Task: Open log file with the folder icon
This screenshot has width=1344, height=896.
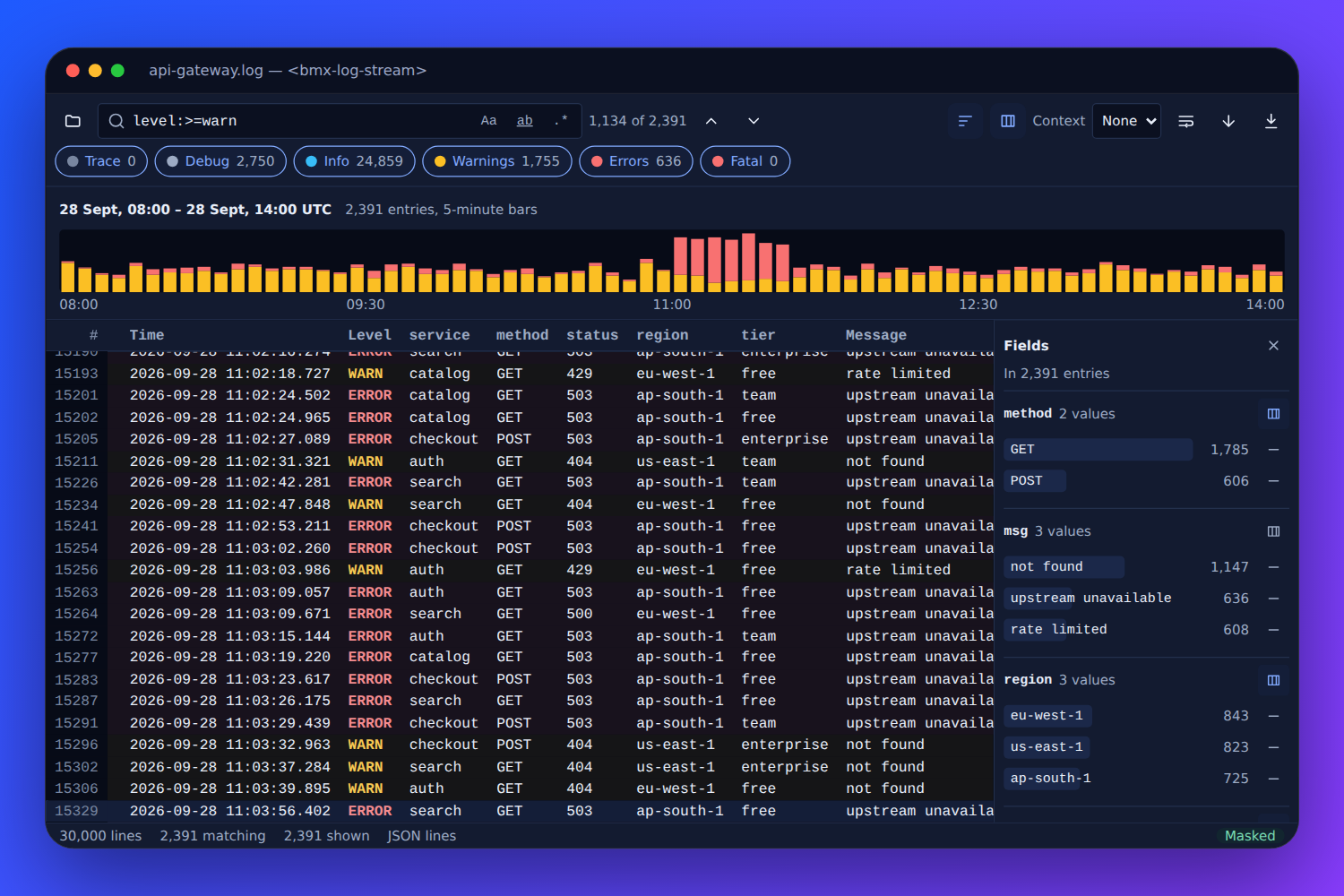Action: click(x=73, y=121)
